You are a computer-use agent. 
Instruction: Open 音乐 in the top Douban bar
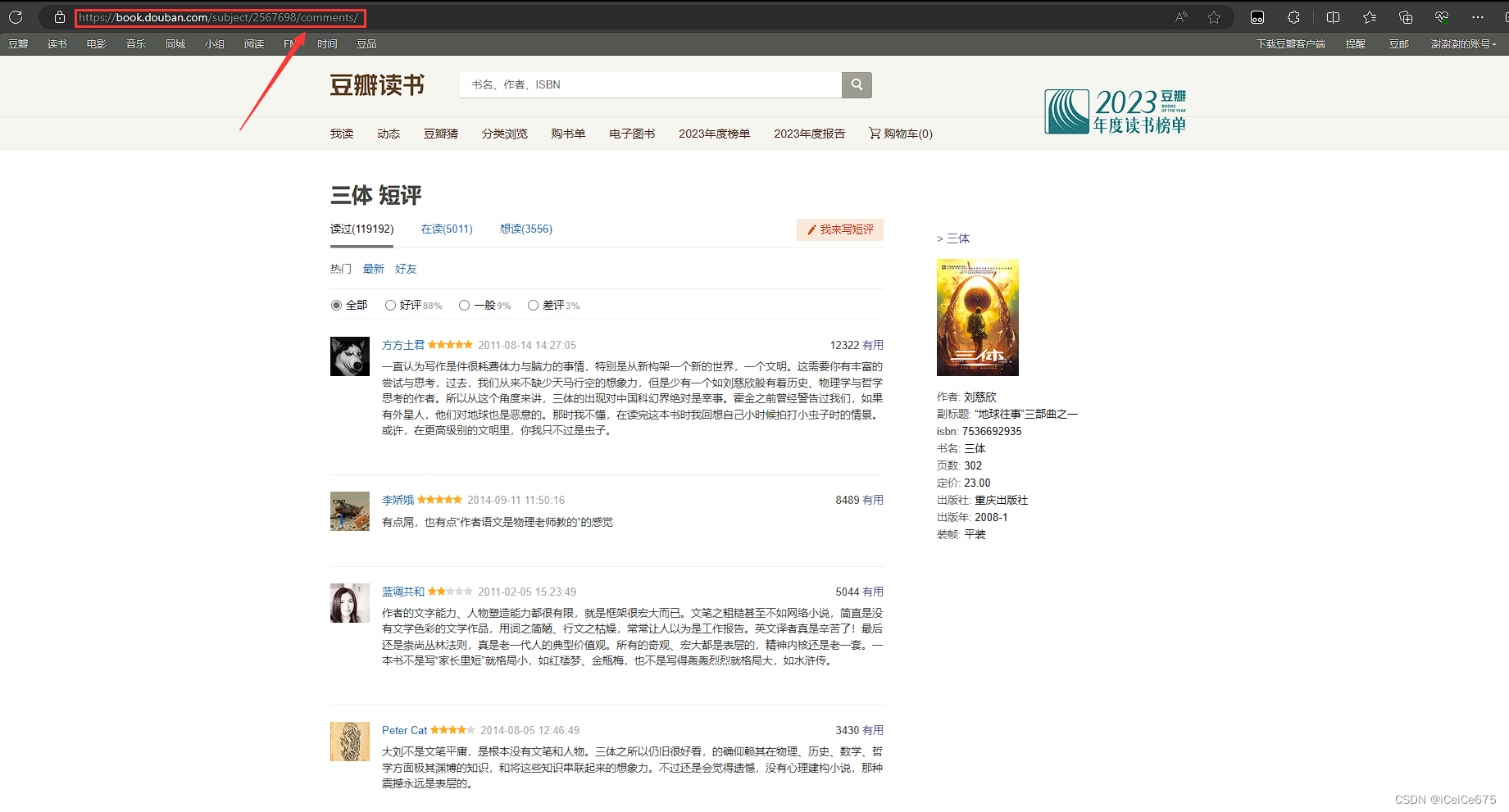click(136, 44)
